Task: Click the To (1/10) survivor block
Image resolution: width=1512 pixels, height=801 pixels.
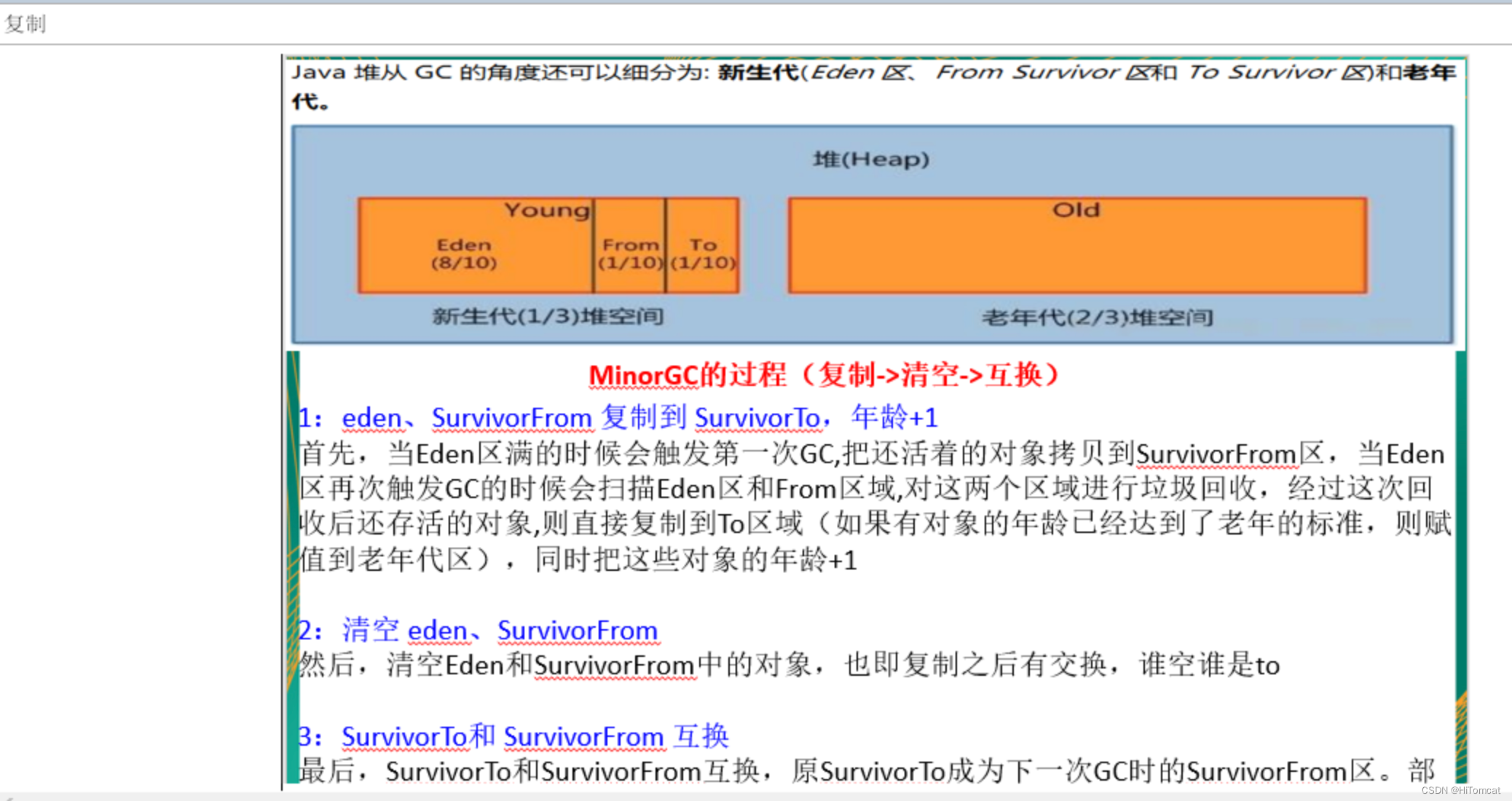Action: pos(703,253)
